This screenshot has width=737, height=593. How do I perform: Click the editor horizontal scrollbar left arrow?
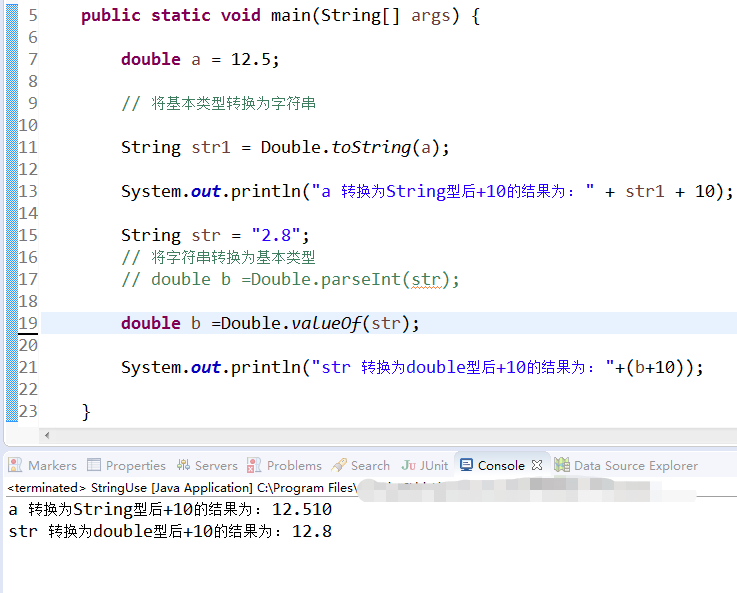pos(47,436)
